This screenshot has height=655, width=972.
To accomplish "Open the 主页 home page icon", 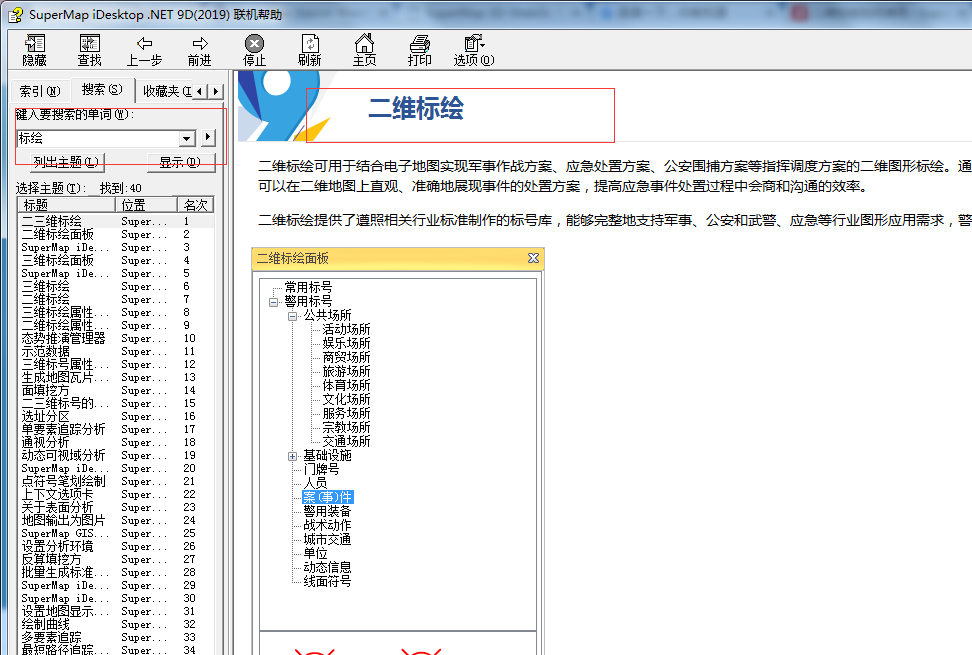I will coord(364,50).
